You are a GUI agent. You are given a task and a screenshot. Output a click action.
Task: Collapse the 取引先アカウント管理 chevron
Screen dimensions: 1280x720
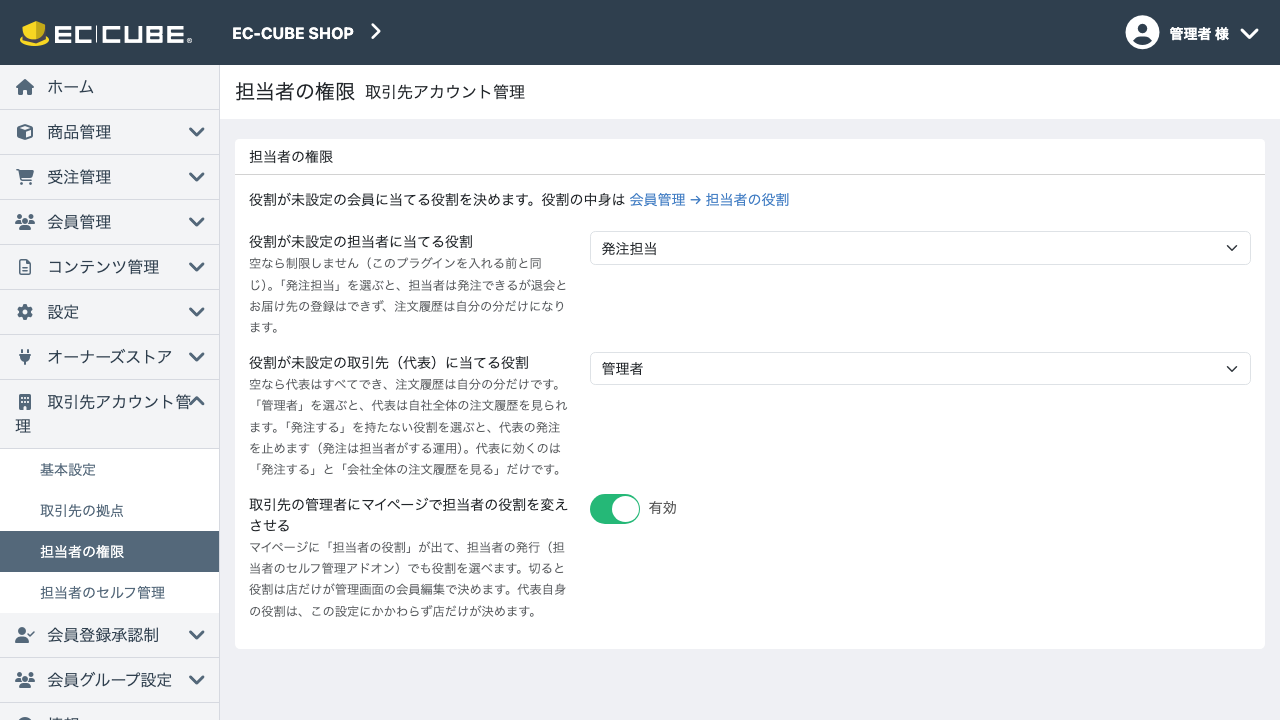point(198,402)
